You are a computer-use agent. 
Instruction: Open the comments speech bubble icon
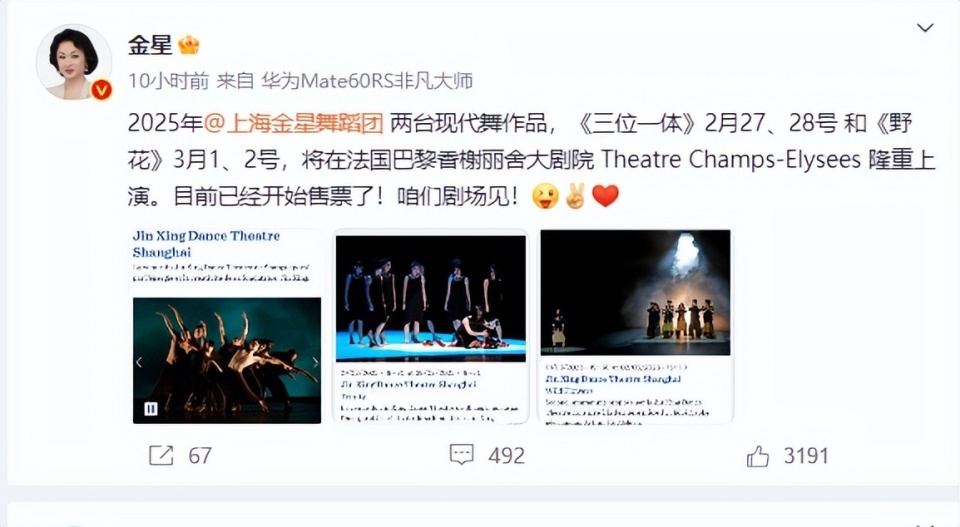462,455
